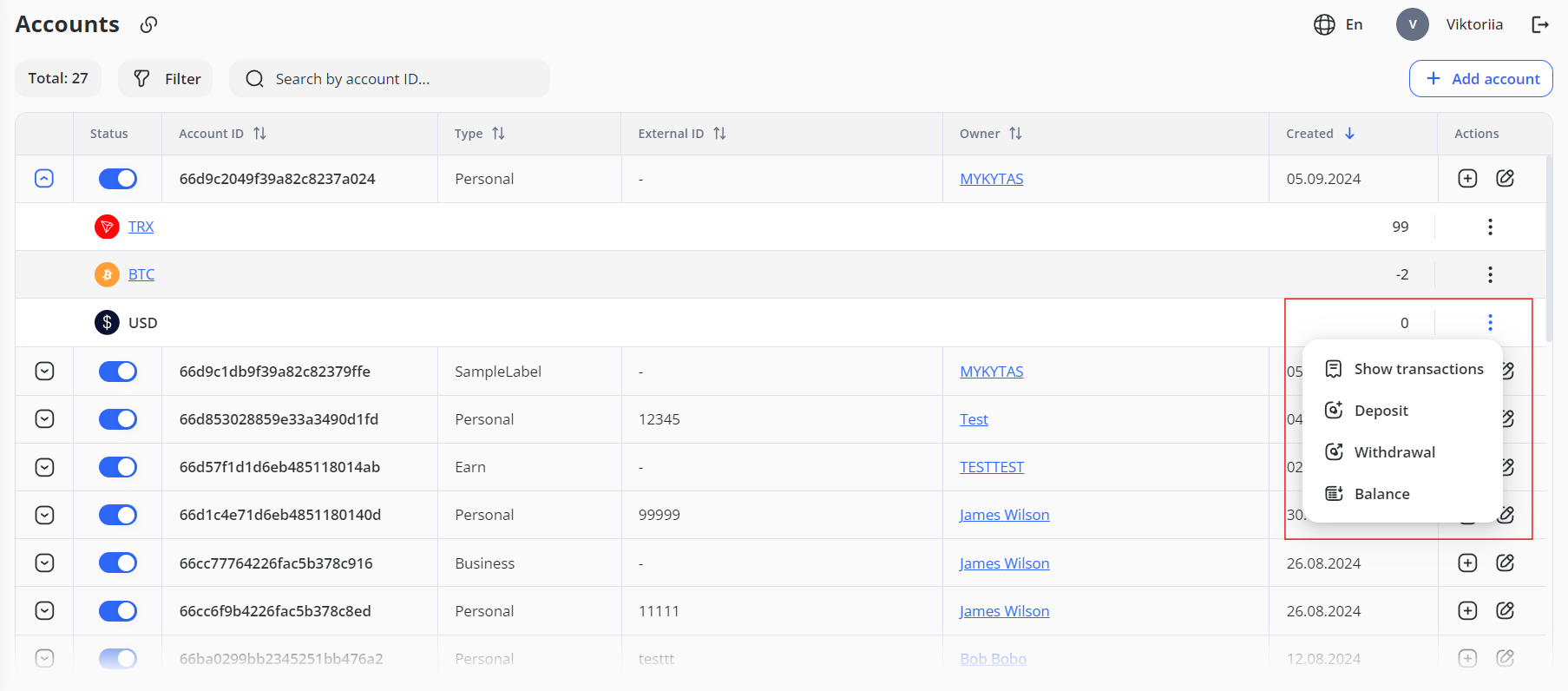Click the table's vertical scrollbar
This screenshot has height=691, width=1568.
tap(1549, 249)
